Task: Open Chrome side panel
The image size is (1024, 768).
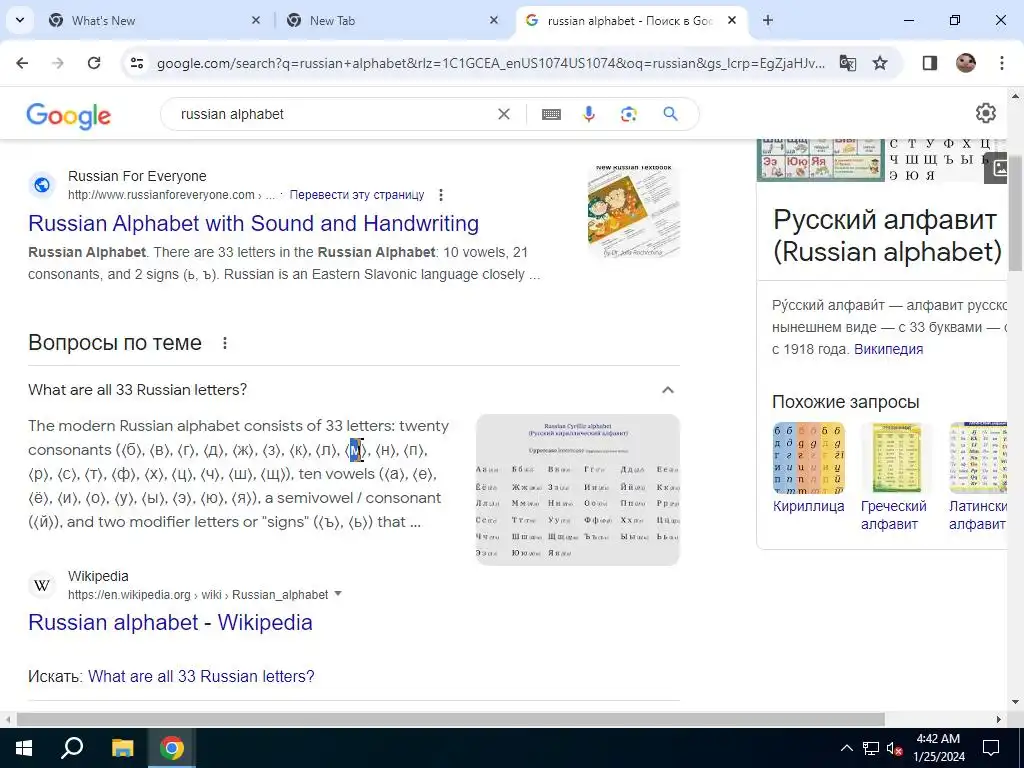Action: (930, 63)
